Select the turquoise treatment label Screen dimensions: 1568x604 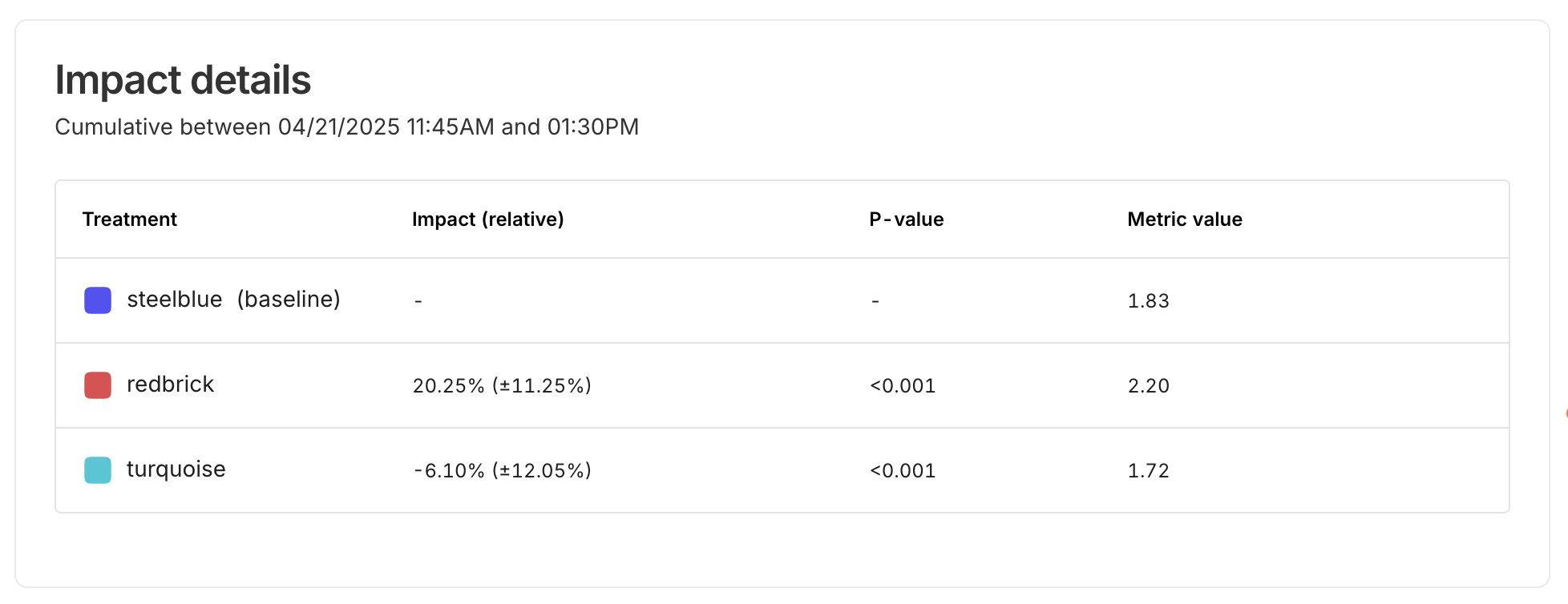point(176,469)
